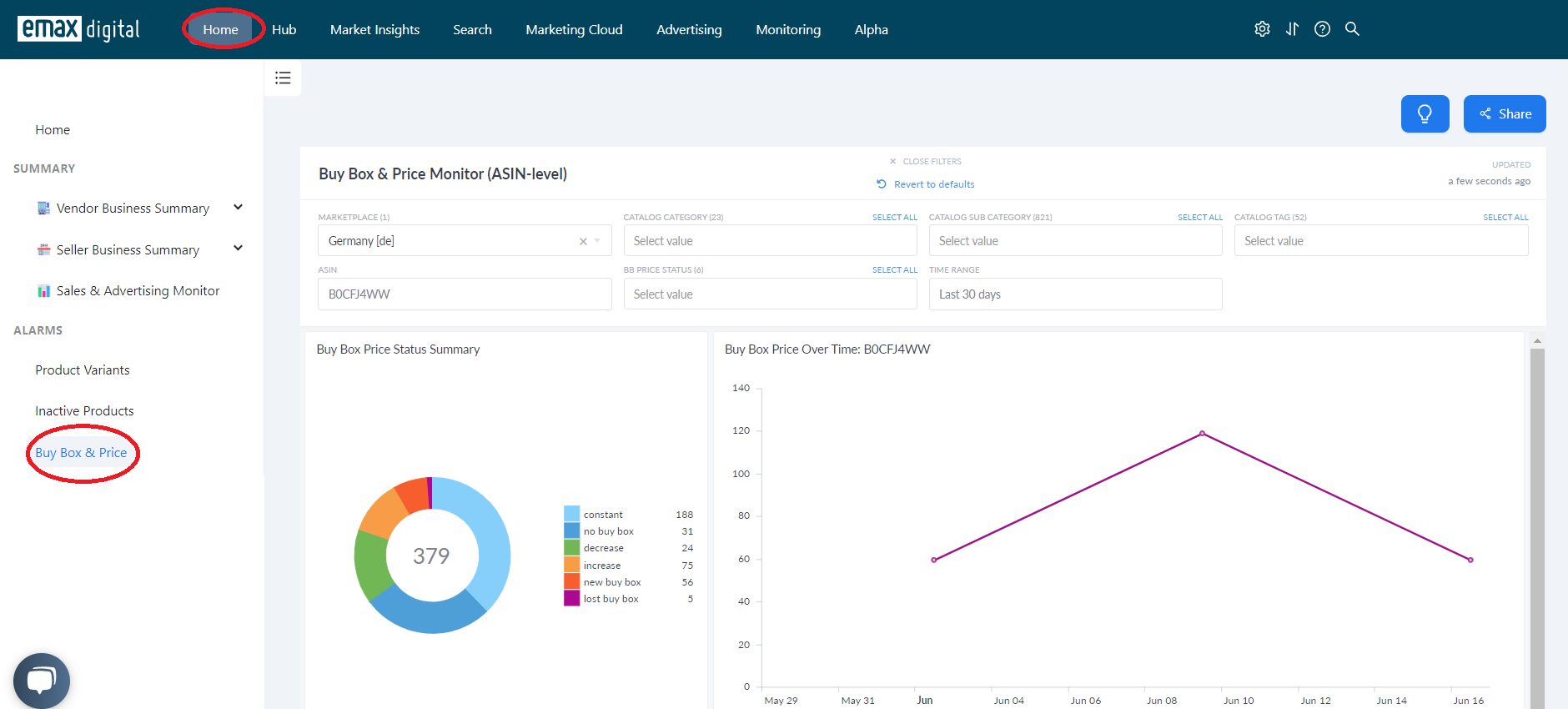Switch to Market Insights tab
The image size is (1568, 709).
374,29
